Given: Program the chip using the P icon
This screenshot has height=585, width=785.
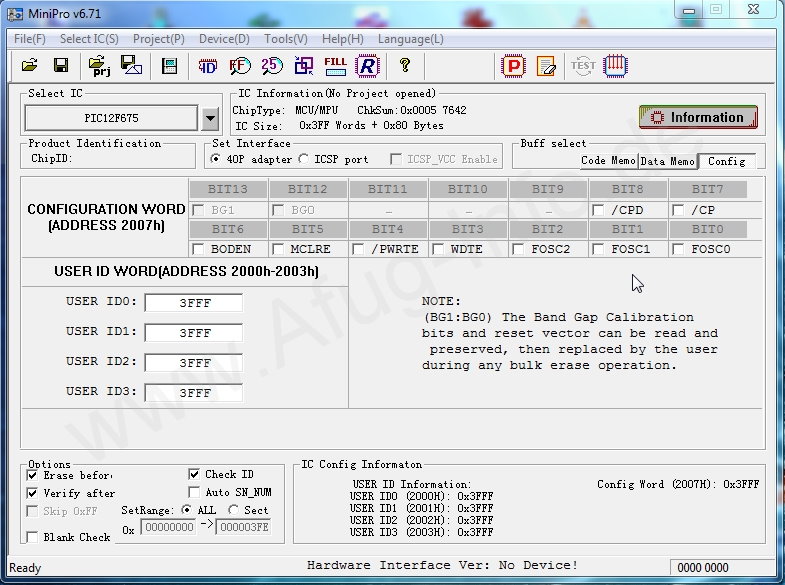Looking at the screenshot, I should point(513,66).
